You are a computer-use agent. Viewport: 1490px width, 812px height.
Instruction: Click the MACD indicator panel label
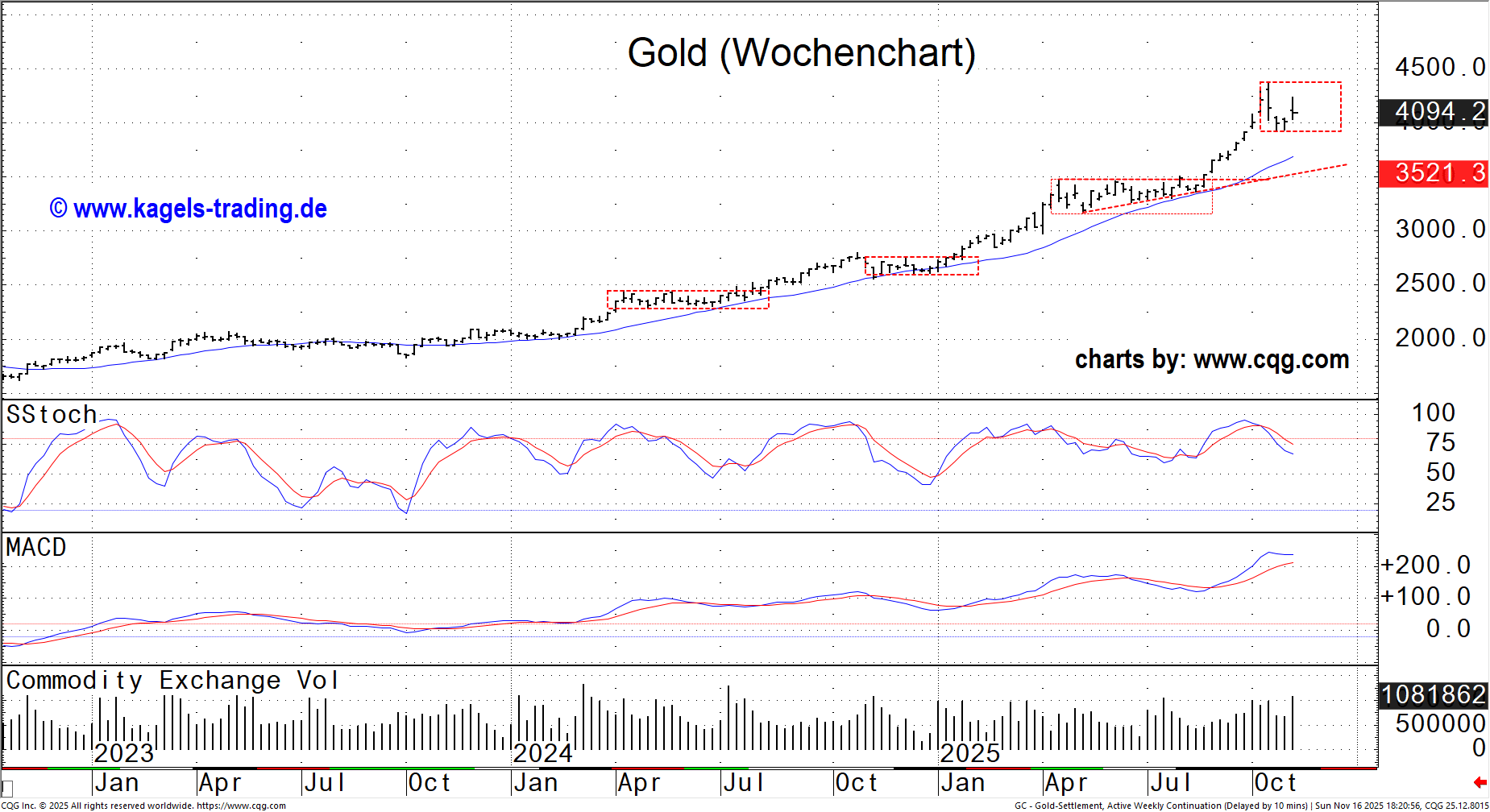[x=36, y=548]
